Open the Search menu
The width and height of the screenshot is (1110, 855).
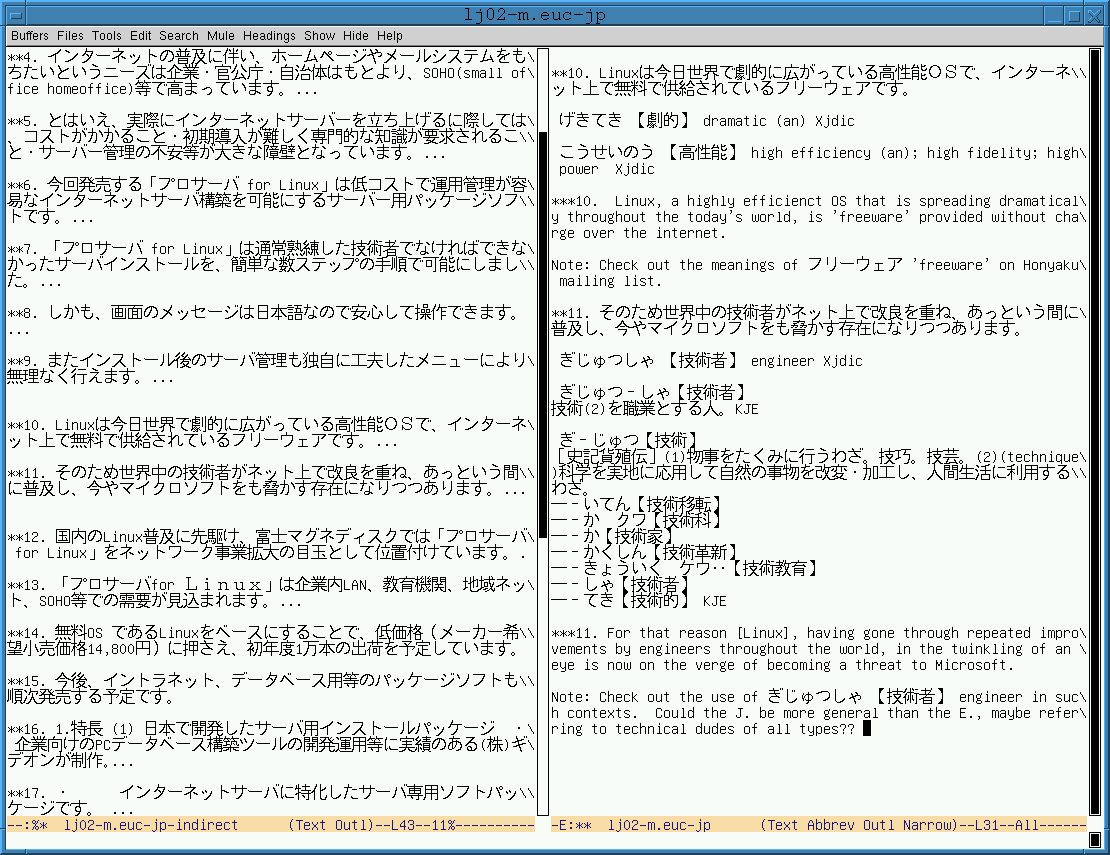pyautogui.click(x=179, y=35)
